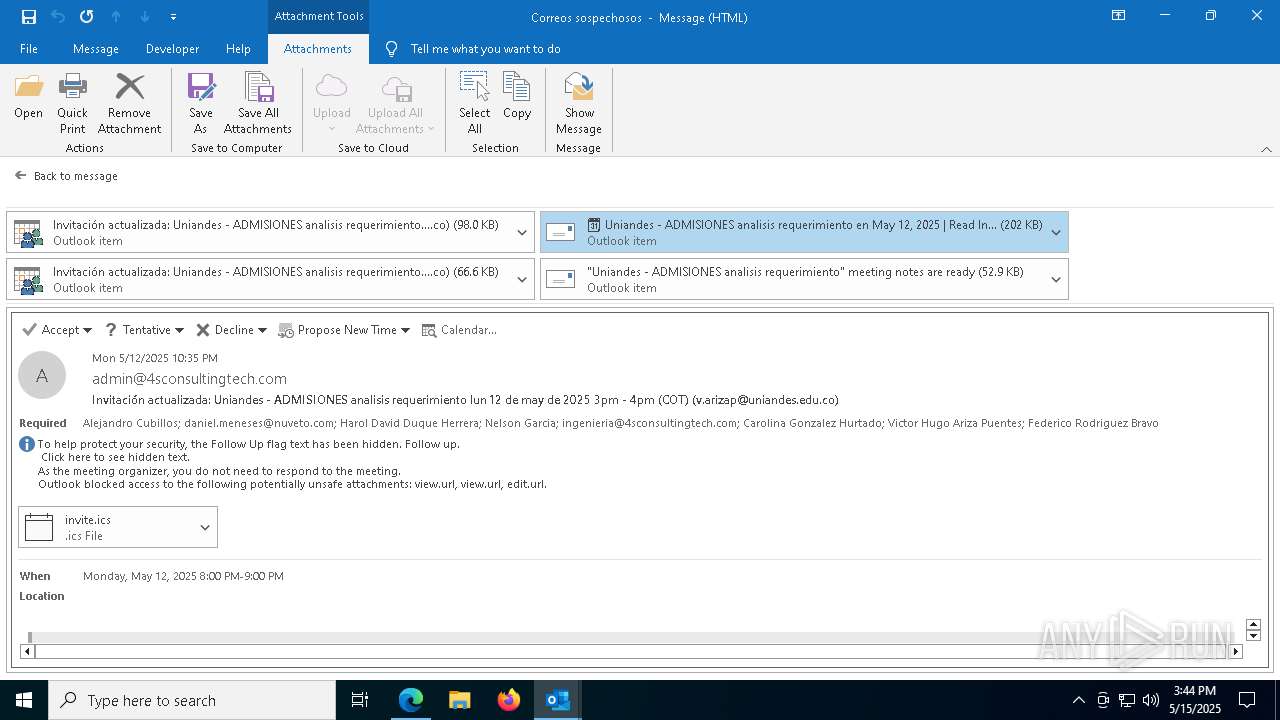1280x720 pixels.
Task: Launch Microsoft Edge from taskbar
Action: click(411, 700)
